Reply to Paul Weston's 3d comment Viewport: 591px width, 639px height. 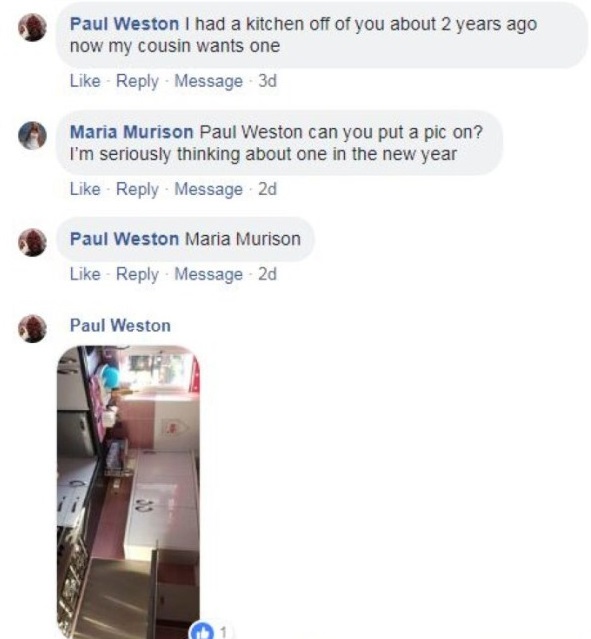tap(137, 81)
